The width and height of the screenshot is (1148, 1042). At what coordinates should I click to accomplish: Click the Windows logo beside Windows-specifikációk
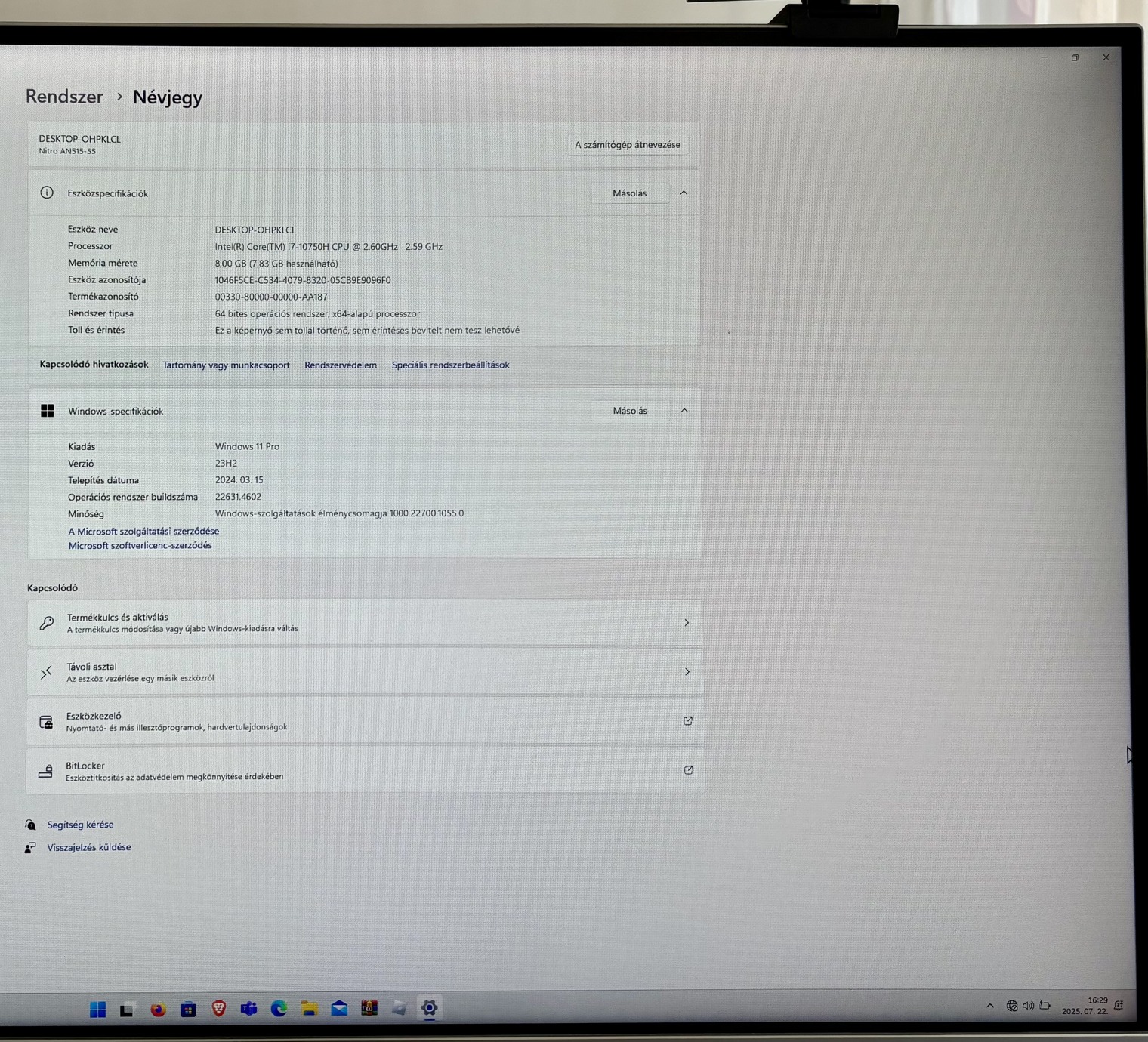48,410
